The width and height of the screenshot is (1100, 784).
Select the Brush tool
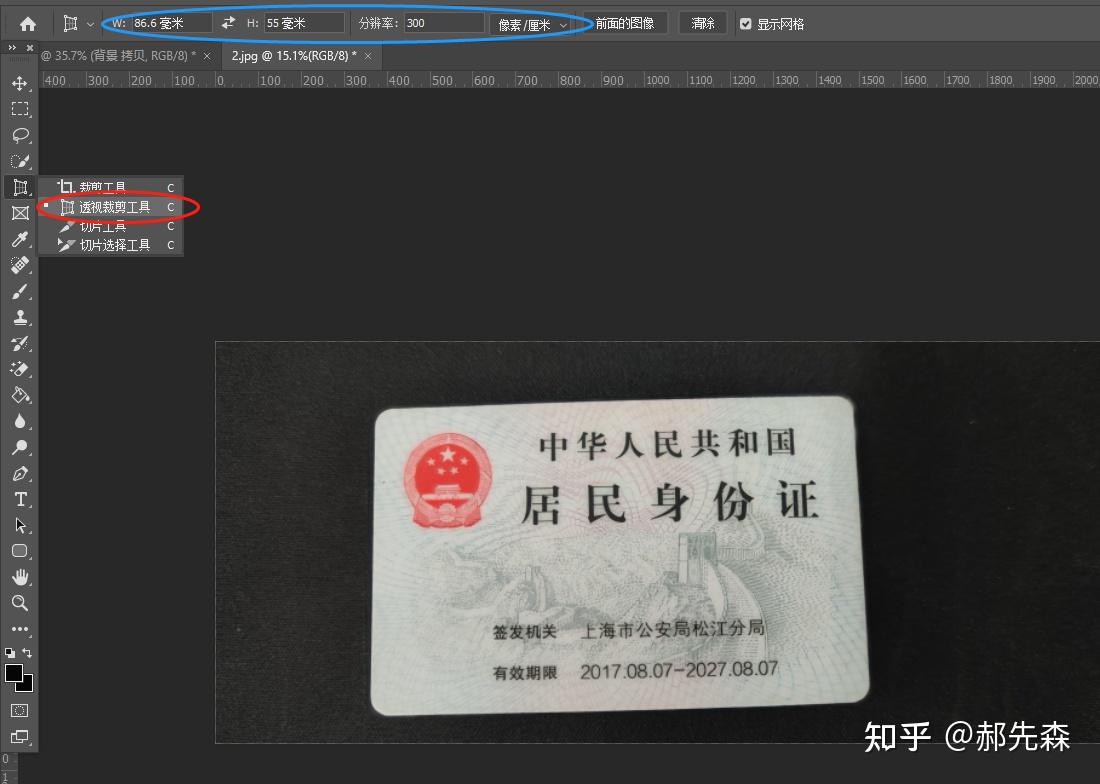tap(21, 292)
